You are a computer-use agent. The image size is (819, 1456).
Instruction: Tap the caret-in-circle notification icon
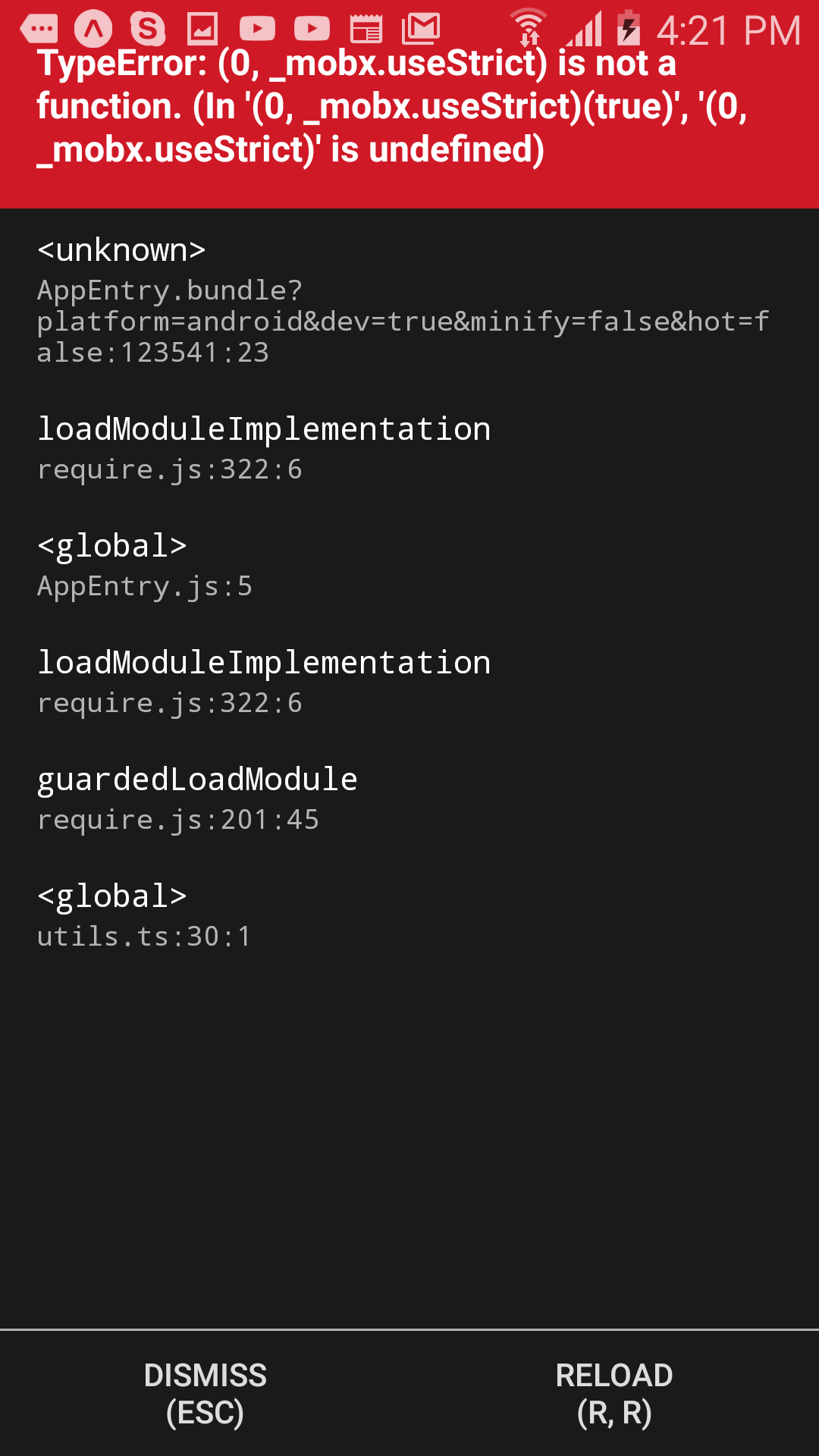[x=91, y=29]
